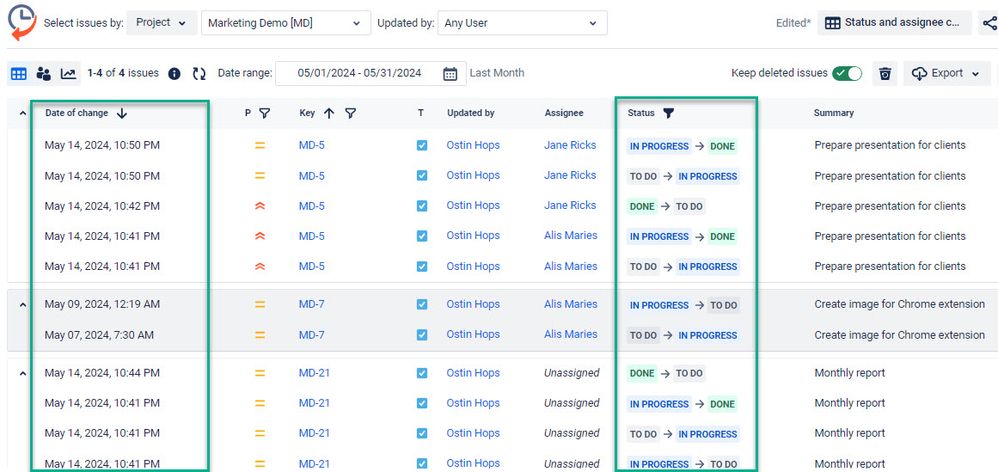Open the Project selection type dropdown

pos(162,23)
